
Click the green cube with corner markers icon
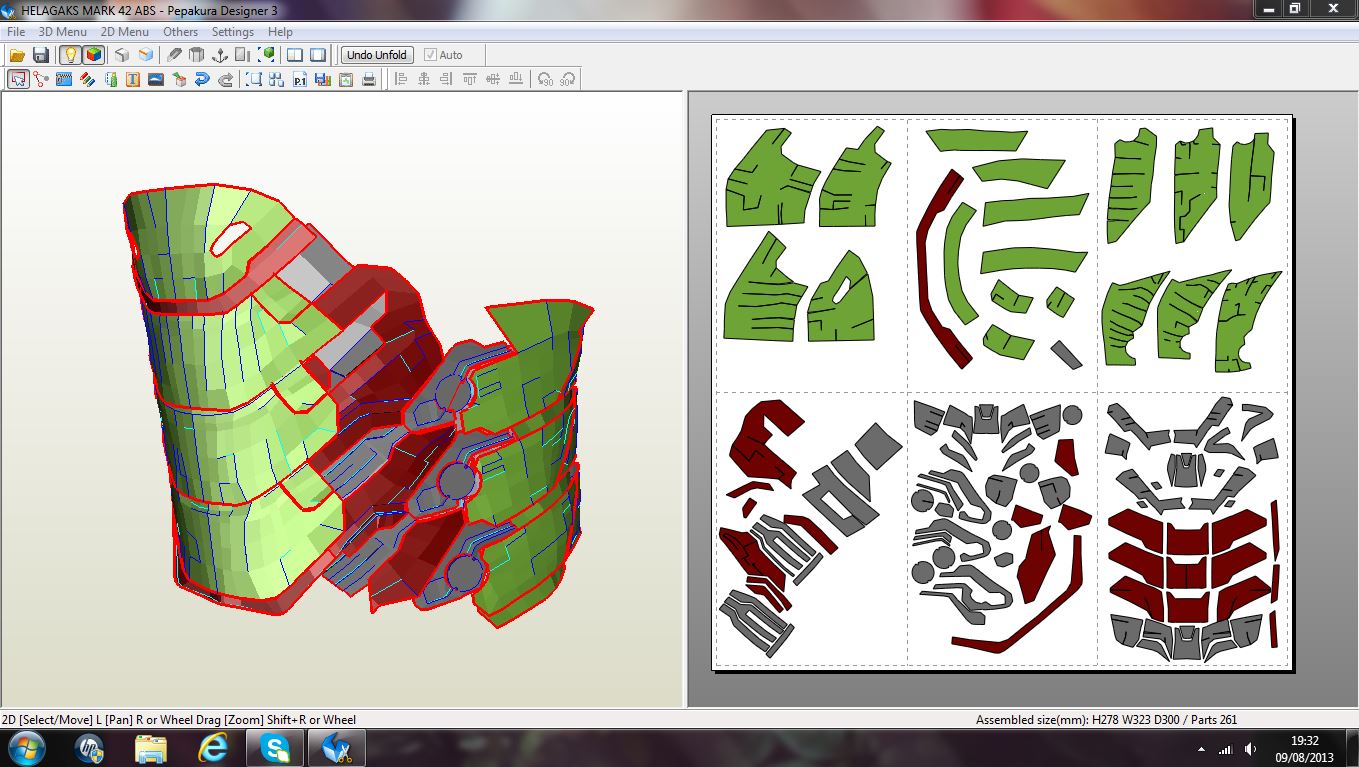pyautogui.click(x=266, y=55)
